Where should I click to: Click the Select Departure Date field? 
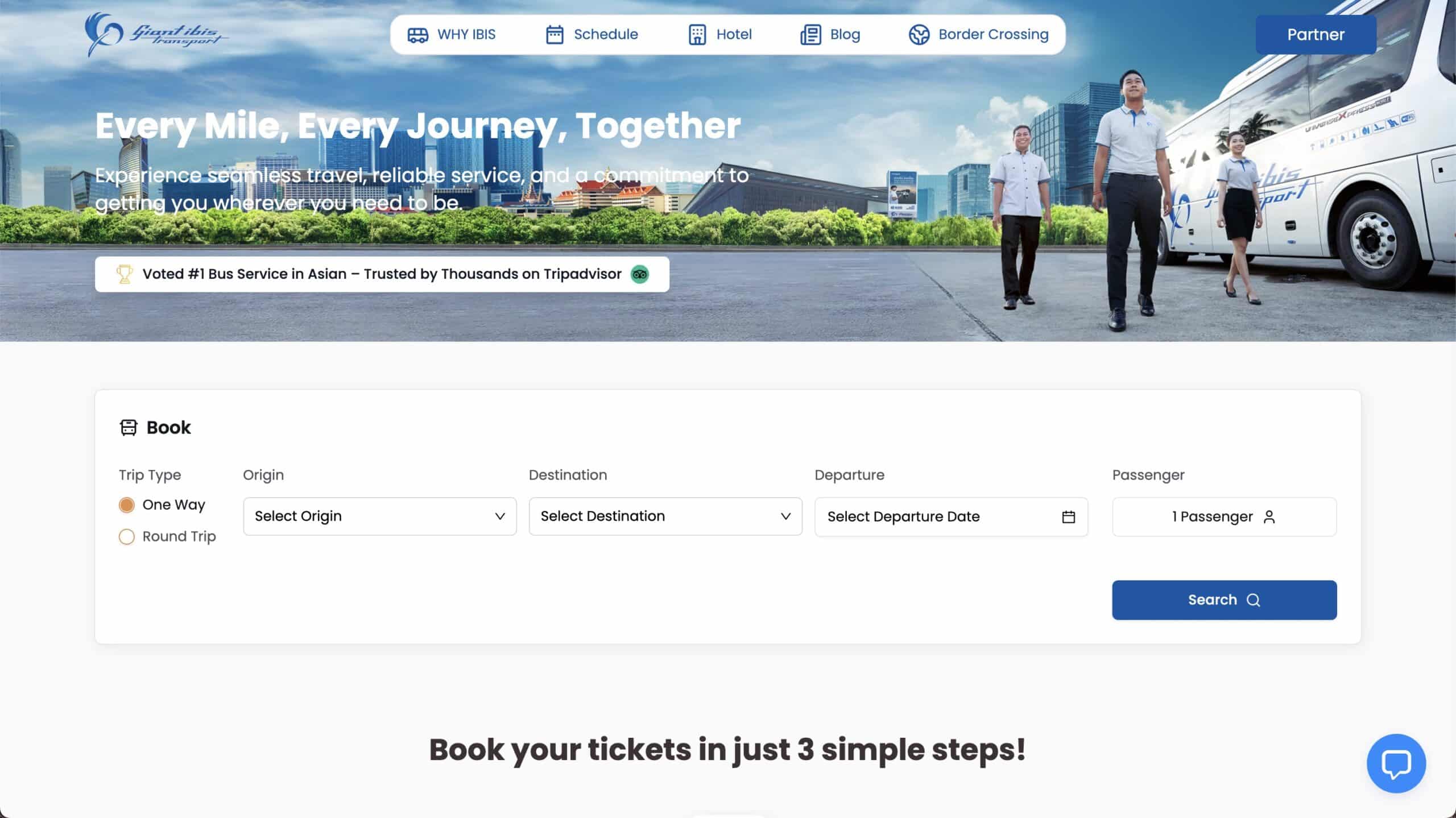(951, 517)
